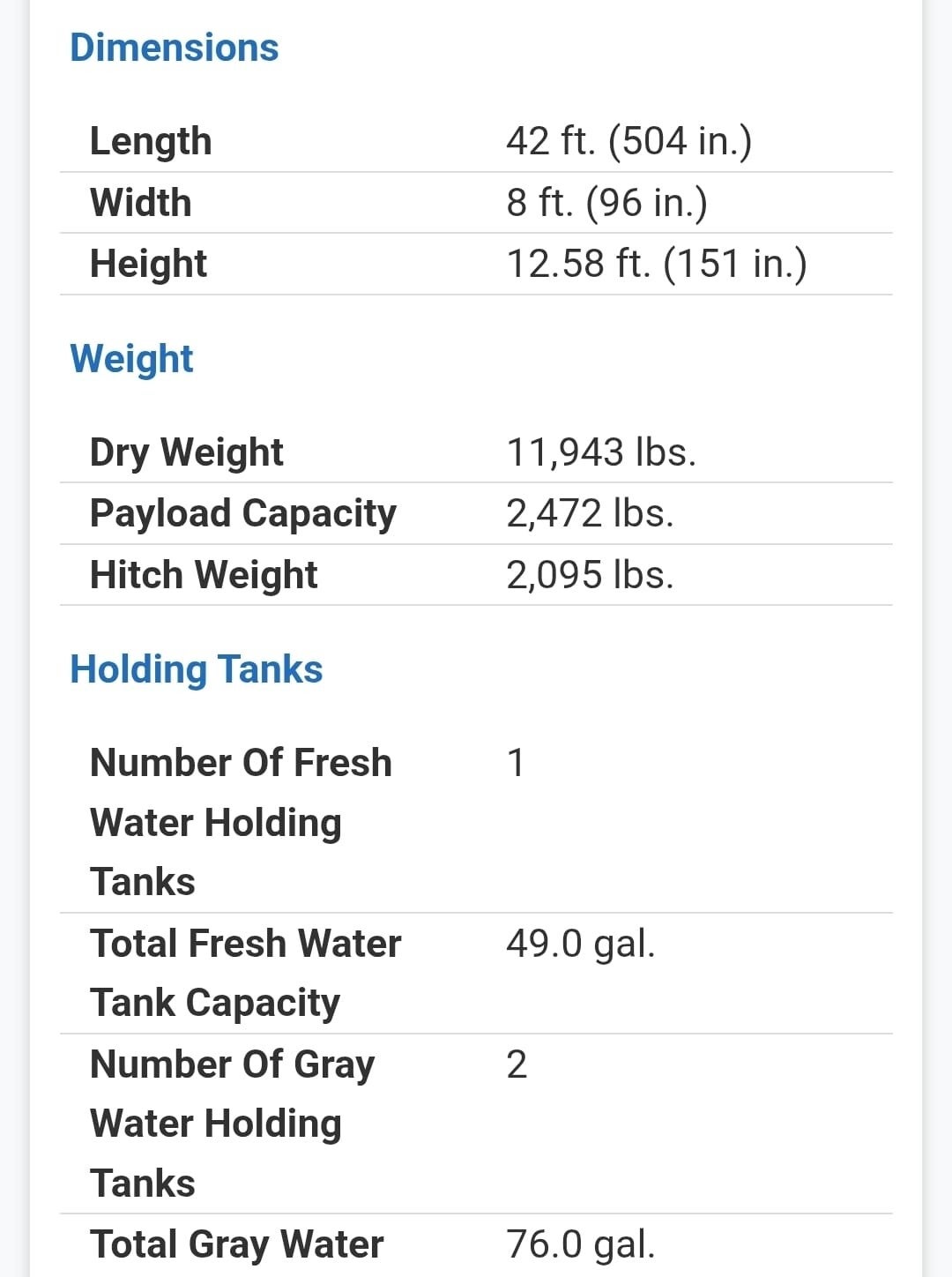This screenshot has height=1277, width=952.
Task: Tap the Height row label
Action: click(x=148, y=264)
